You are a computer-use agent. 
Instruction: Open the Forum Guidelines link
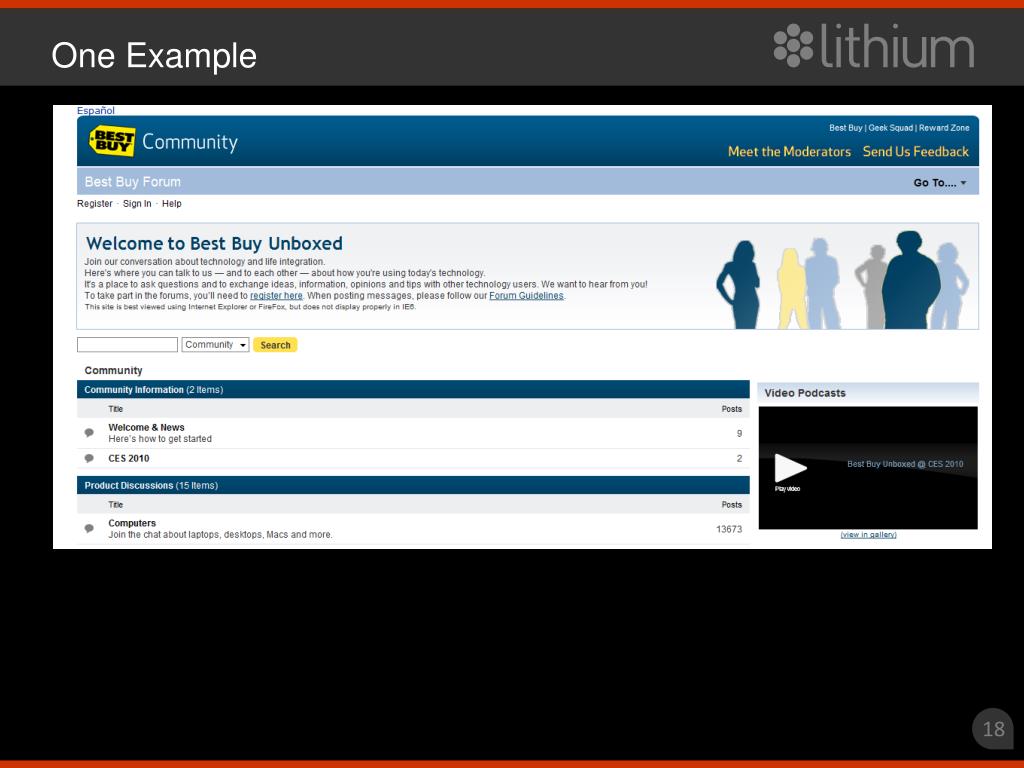coord(526,296)
